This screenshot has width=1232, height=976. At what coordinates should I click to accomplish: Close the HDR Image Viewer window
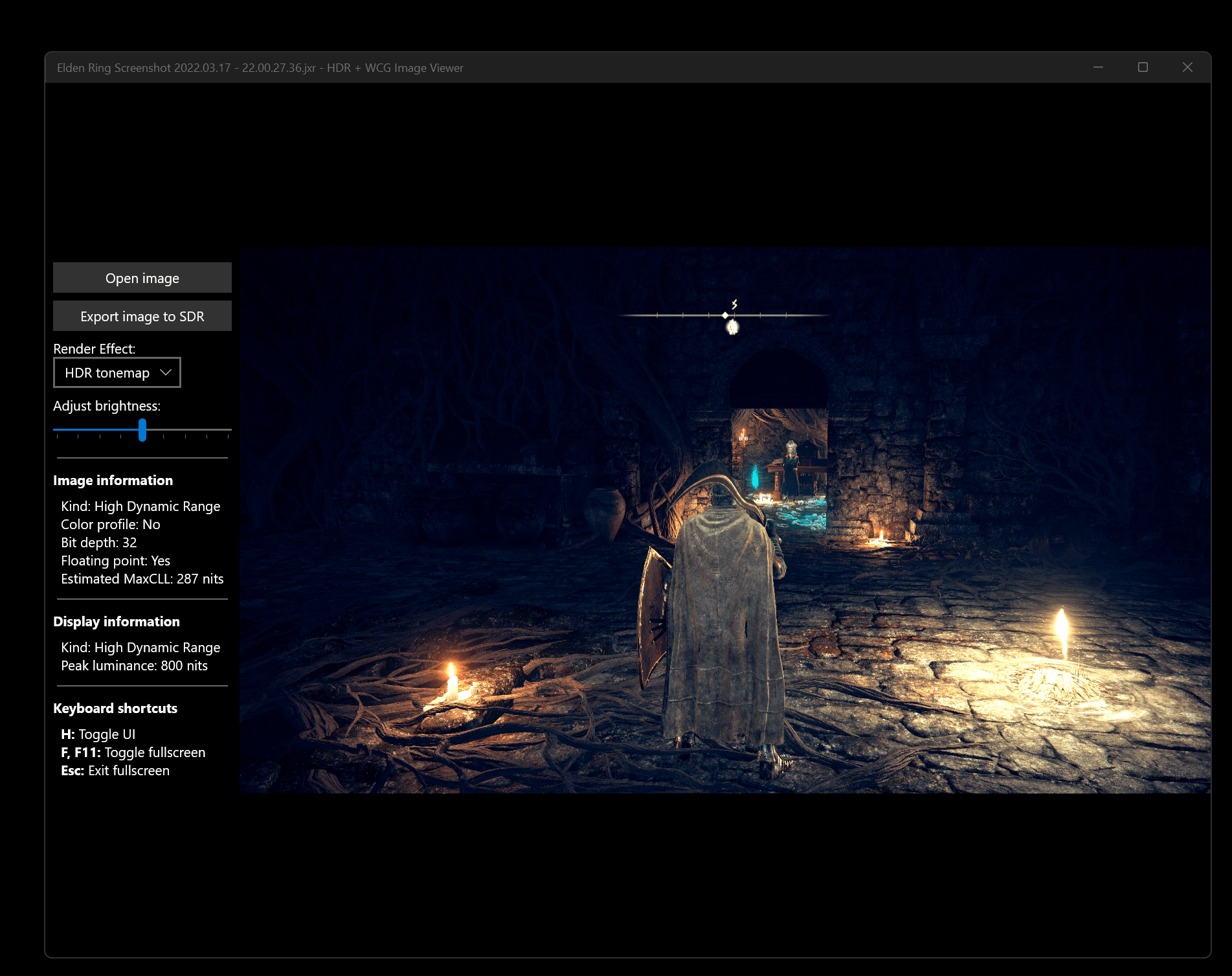(x=1187, y=67)
